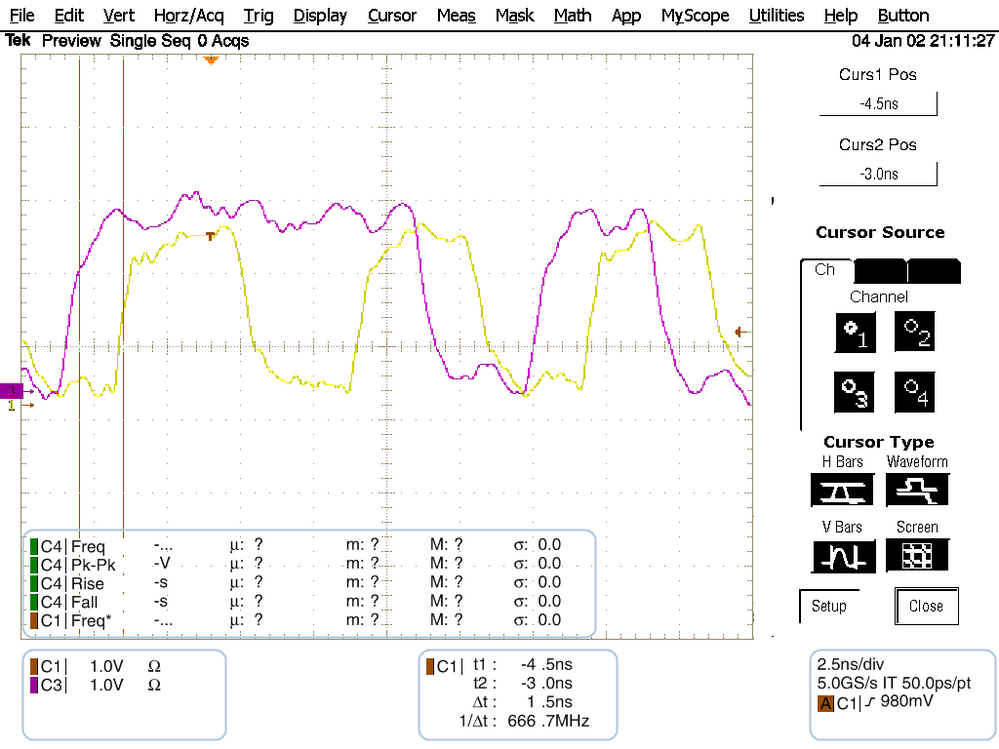Viewport: 999px width, 749px height.
Task: Select channel 1 as cursor source
Action: pos(855,332)
